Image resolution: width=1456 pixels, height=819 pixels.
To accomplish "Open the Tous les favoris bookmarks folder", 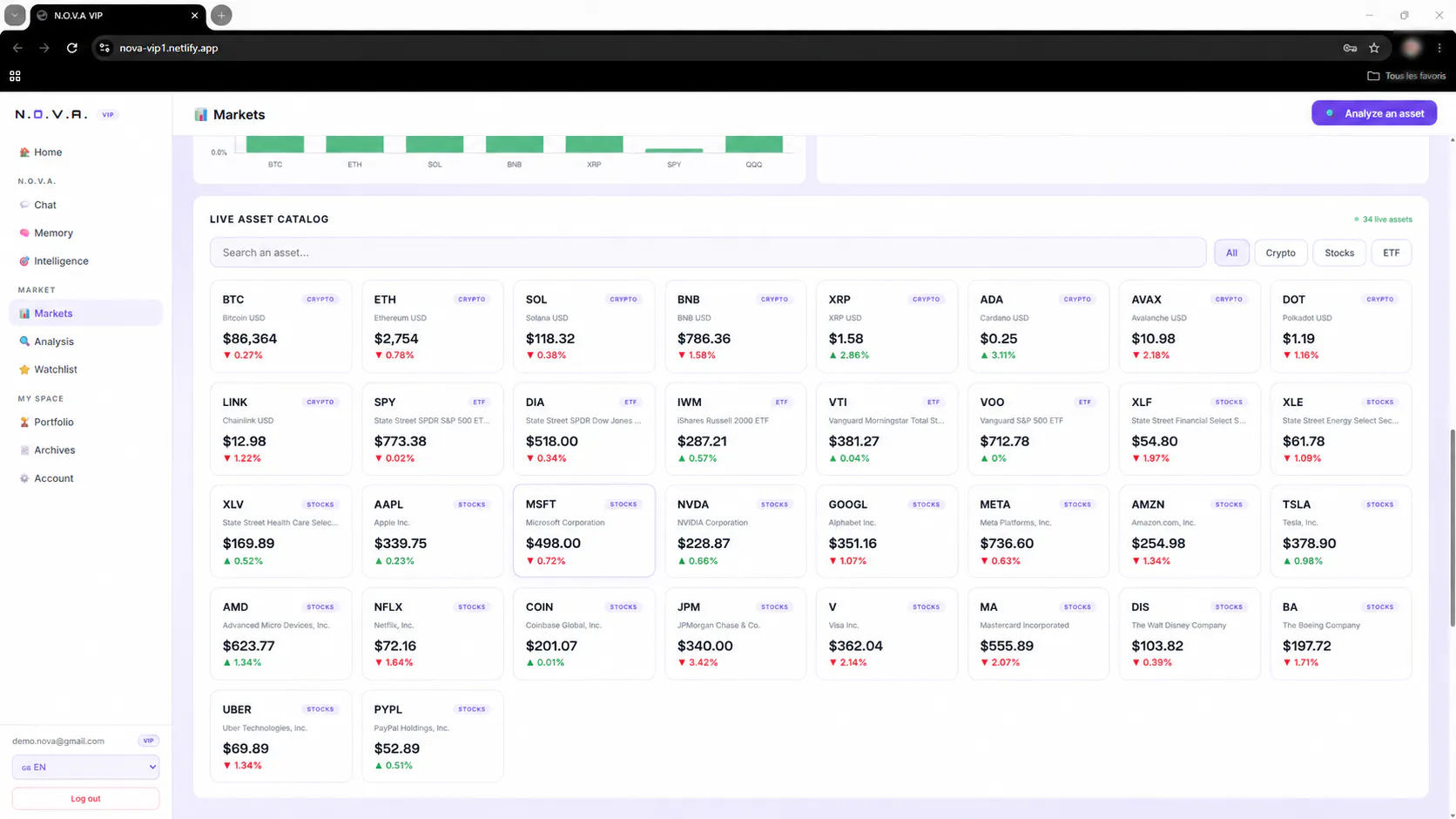I will click(x=1406, y=76).
